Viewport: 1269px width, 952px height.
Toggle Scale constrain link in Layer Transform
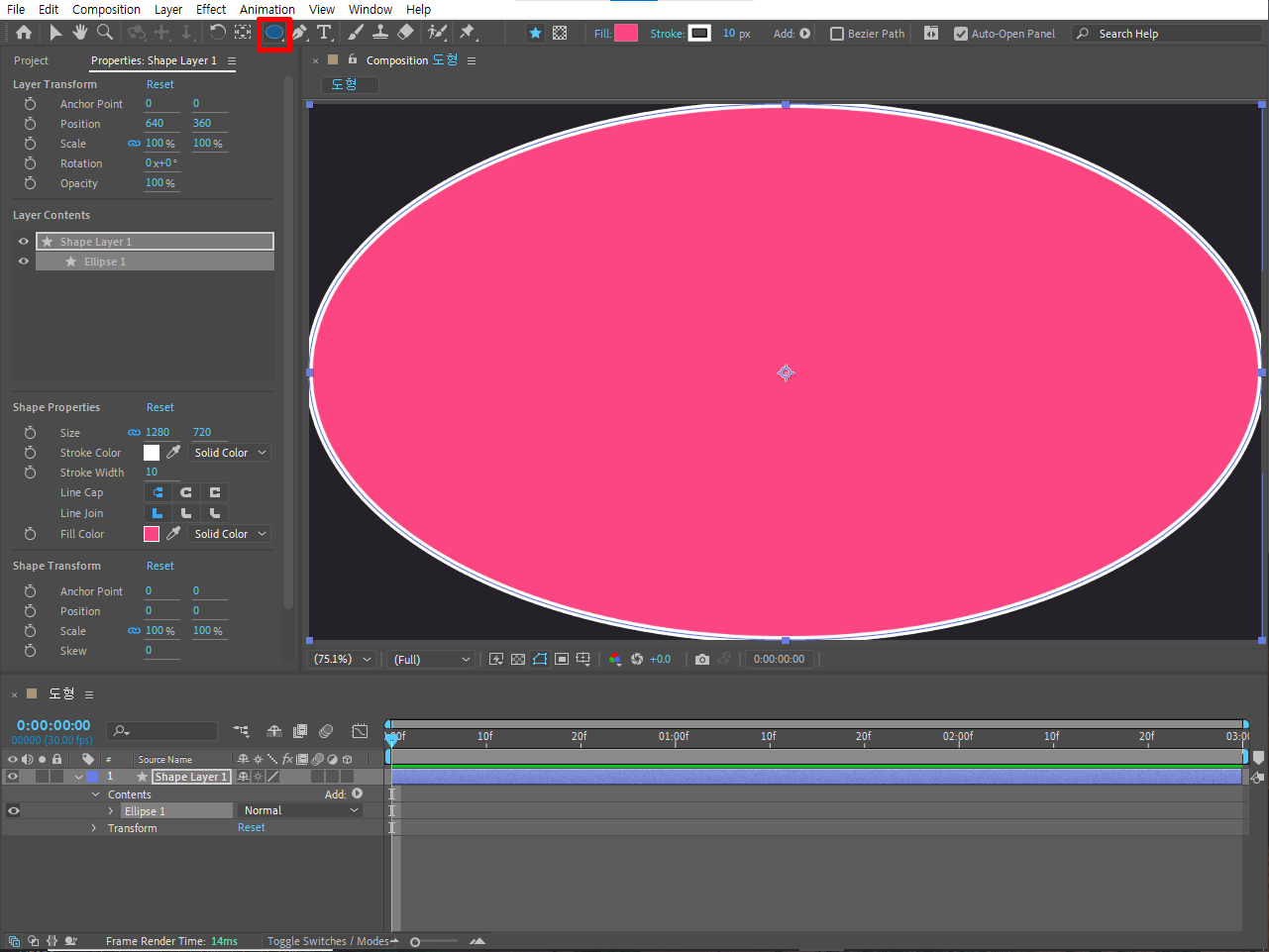click(x=134, y=144)
